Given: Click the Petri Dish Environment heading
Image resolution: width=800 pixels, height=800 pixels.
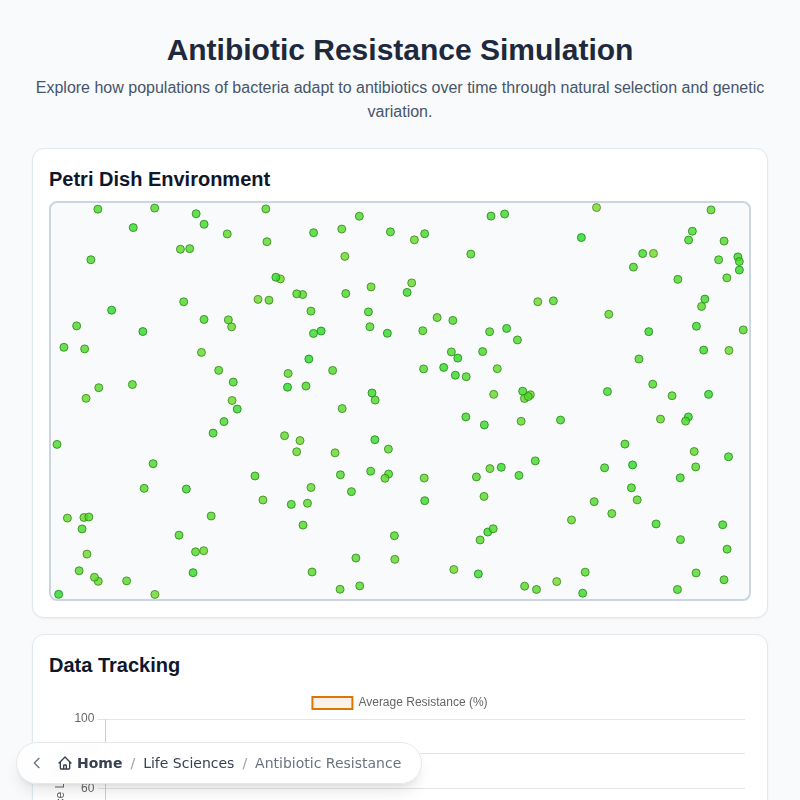Looking at the screenshot, I should click(160, 179).
